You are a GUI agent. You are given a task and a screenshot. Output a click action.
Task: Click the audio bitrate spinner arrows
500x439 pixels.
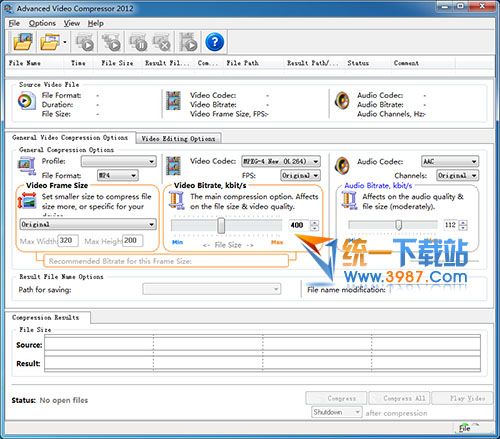[x=463, y=225]
